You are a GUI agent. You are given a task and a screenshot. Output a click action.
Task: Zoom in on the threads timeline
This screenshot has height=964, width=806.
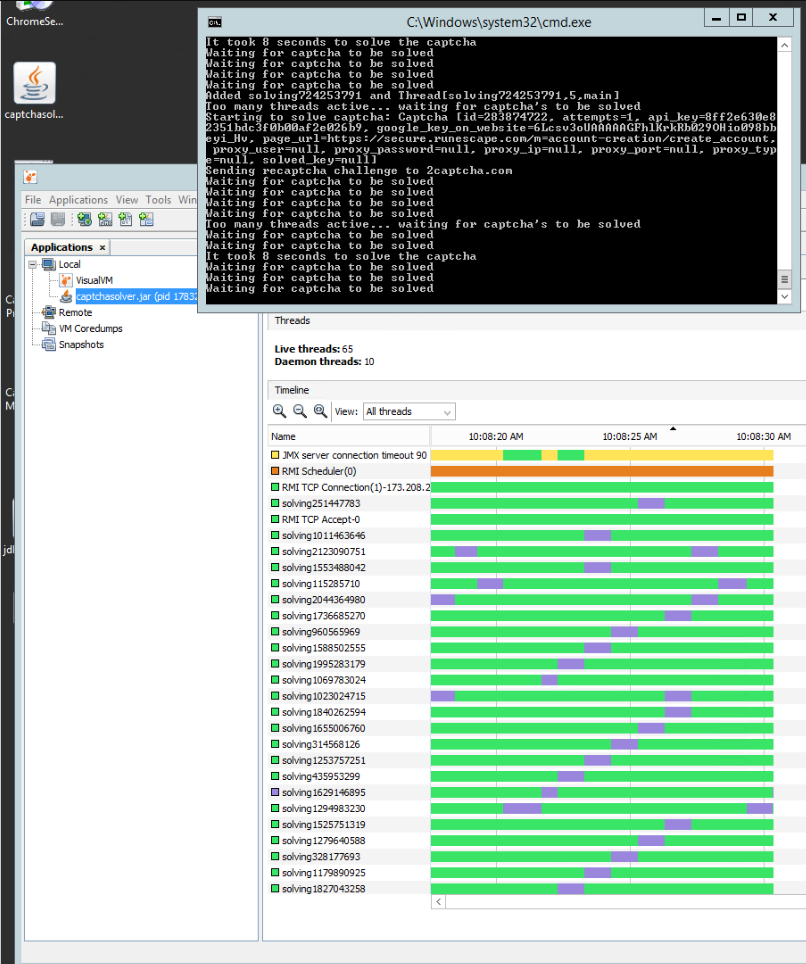click(x=279, y=411)
